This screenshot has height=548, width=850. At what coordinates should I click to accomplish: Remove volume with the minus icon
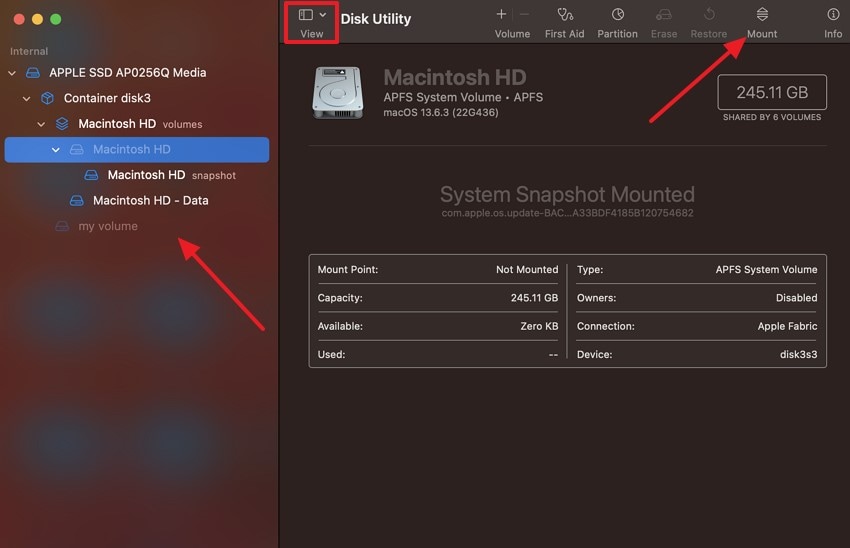[x=524, y=14]
